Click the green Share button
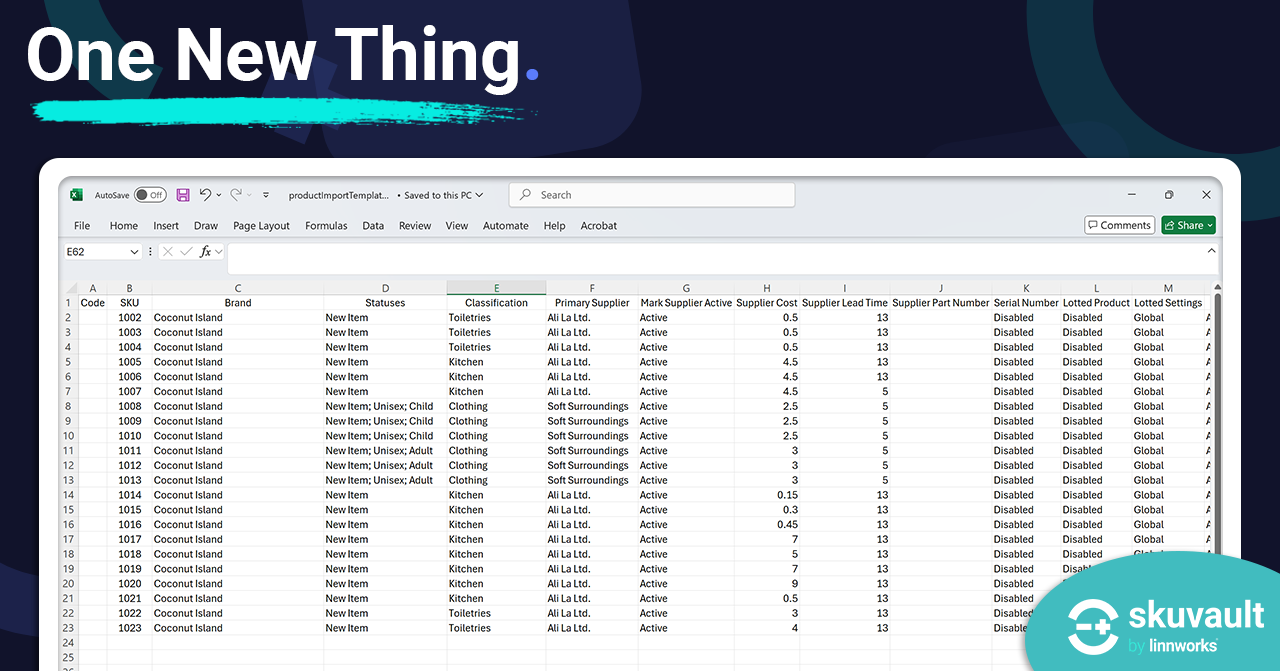Image resolution: width=1280 pixels, height=671 pixels. (1186, 225)
